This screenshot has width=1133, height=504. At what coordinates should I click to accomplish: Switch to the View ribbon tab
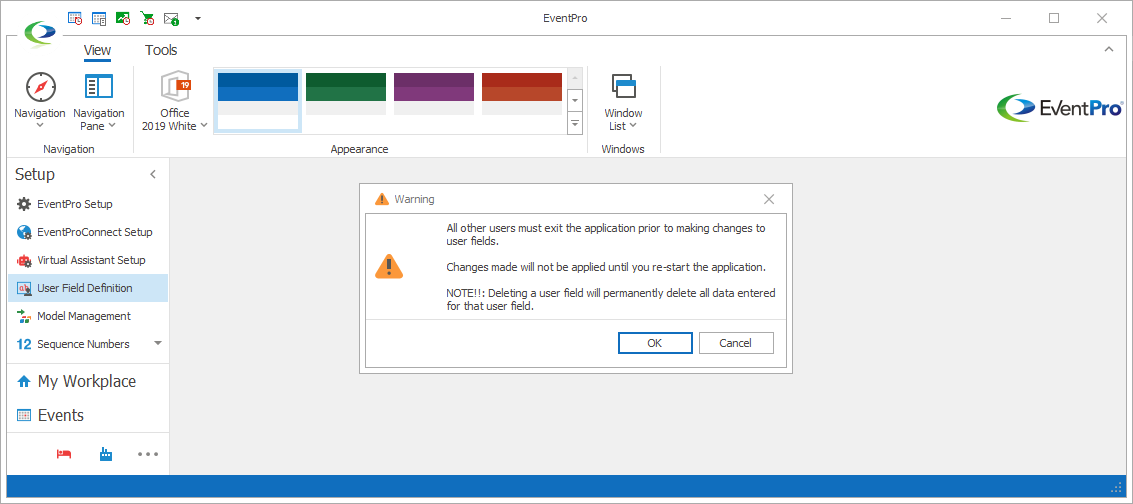coord(97,51)
